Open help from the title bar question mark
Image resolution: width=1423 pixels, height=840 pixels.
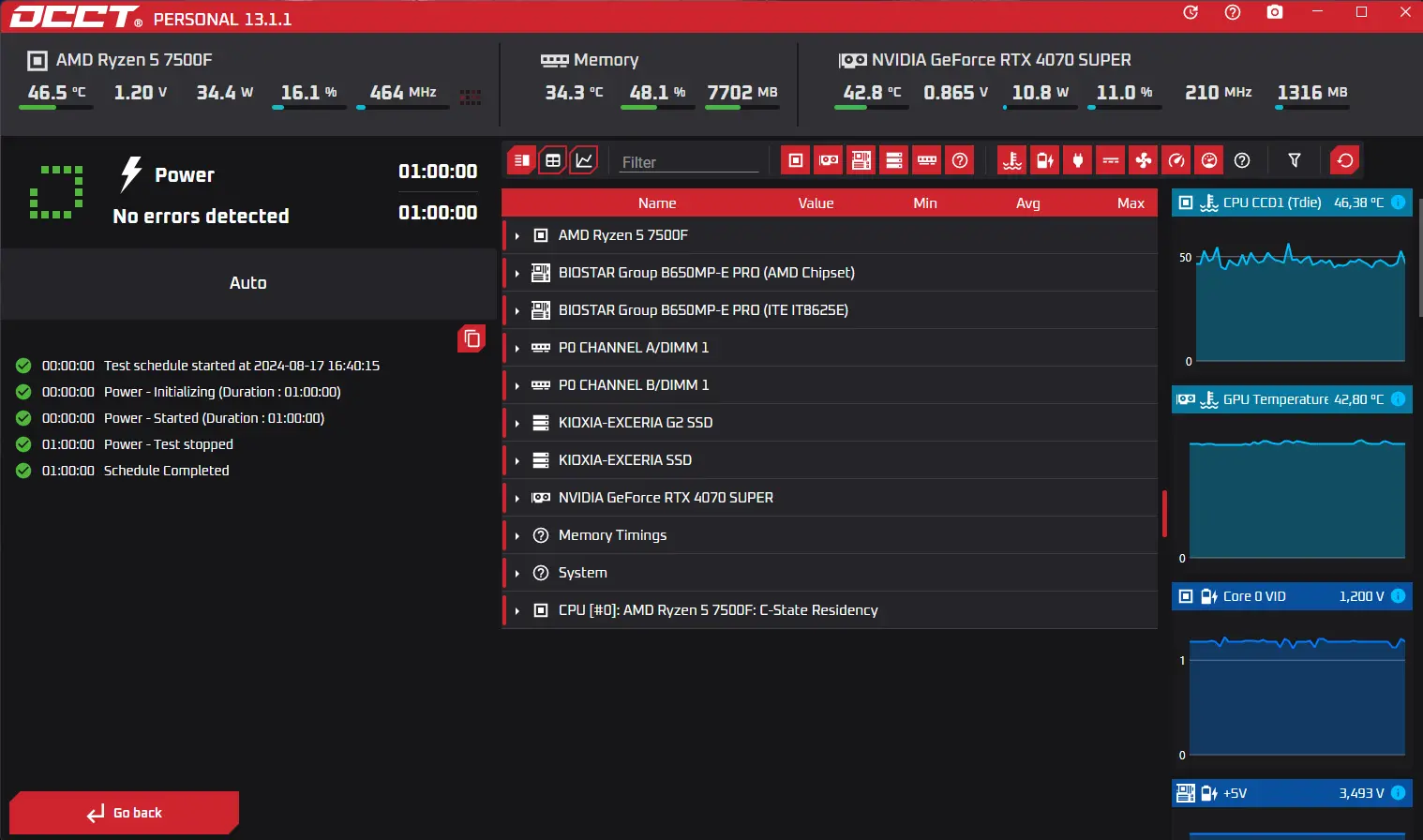pyautogui.click(x=1233, y=12)
